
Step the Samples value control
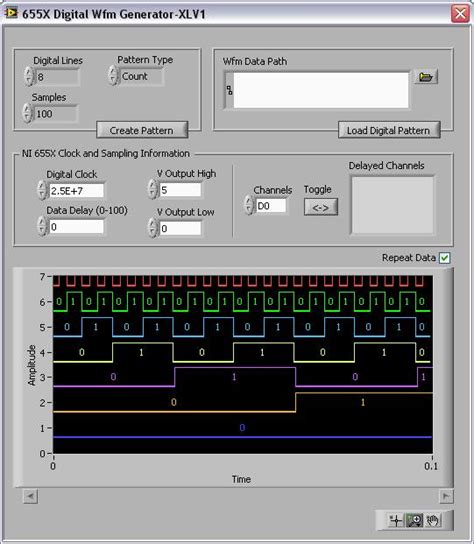pyautogui.click(x=27, y=113)
